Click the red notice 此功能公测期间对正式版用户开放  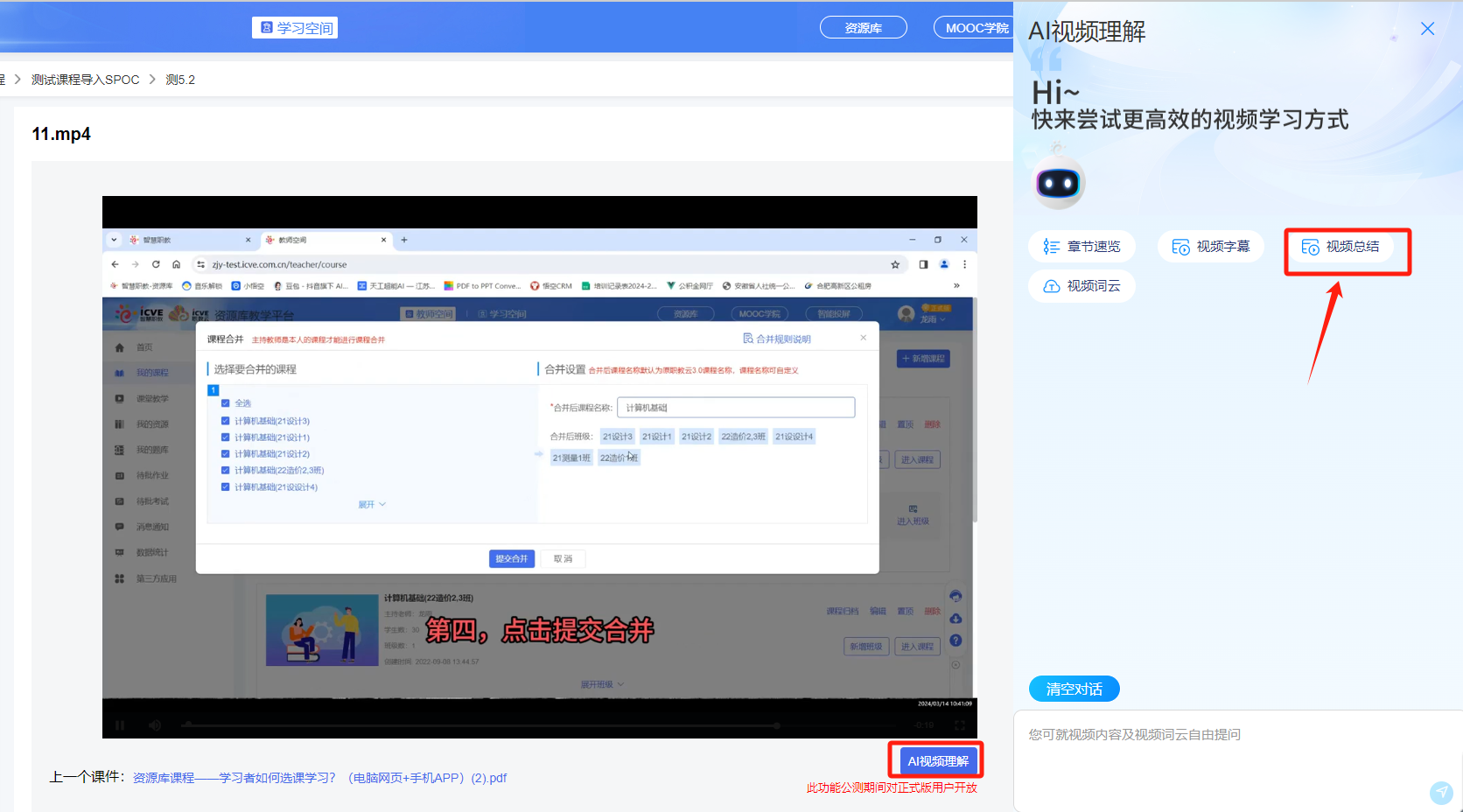point(892,787)
